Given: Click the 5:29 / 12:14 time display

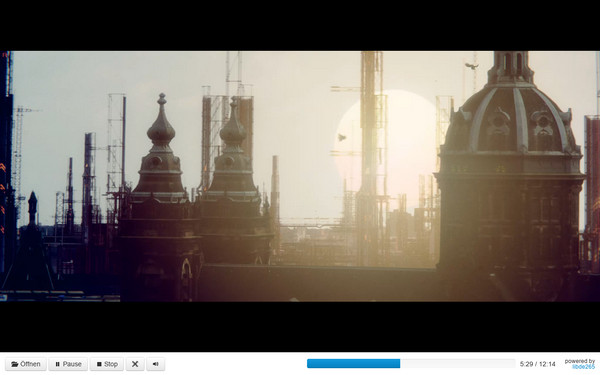Looking at the screenshot, I should click(x=537, y=364).
